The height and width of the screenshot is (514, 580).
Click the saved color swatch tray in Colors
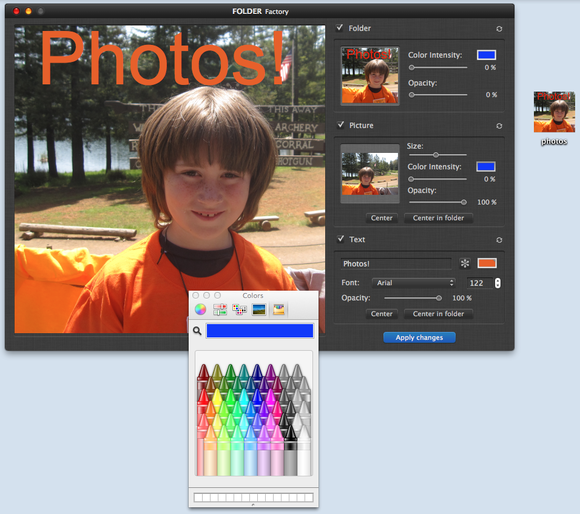tap(253, 497)
